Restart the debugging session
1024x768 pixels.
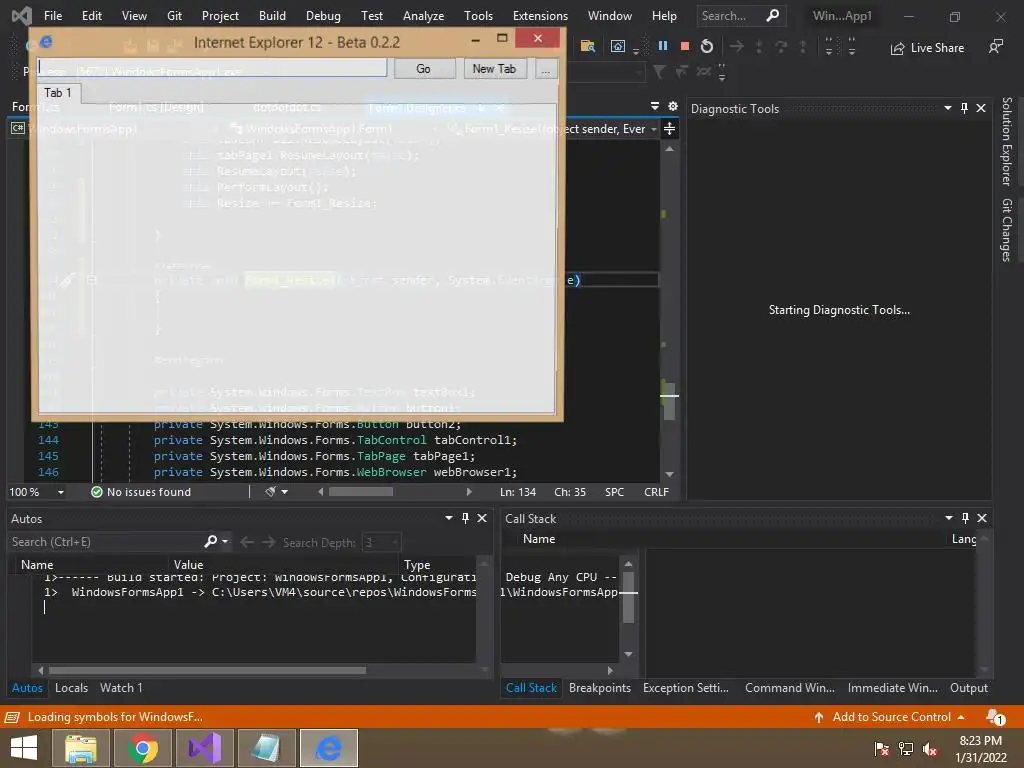click(707, 46)
